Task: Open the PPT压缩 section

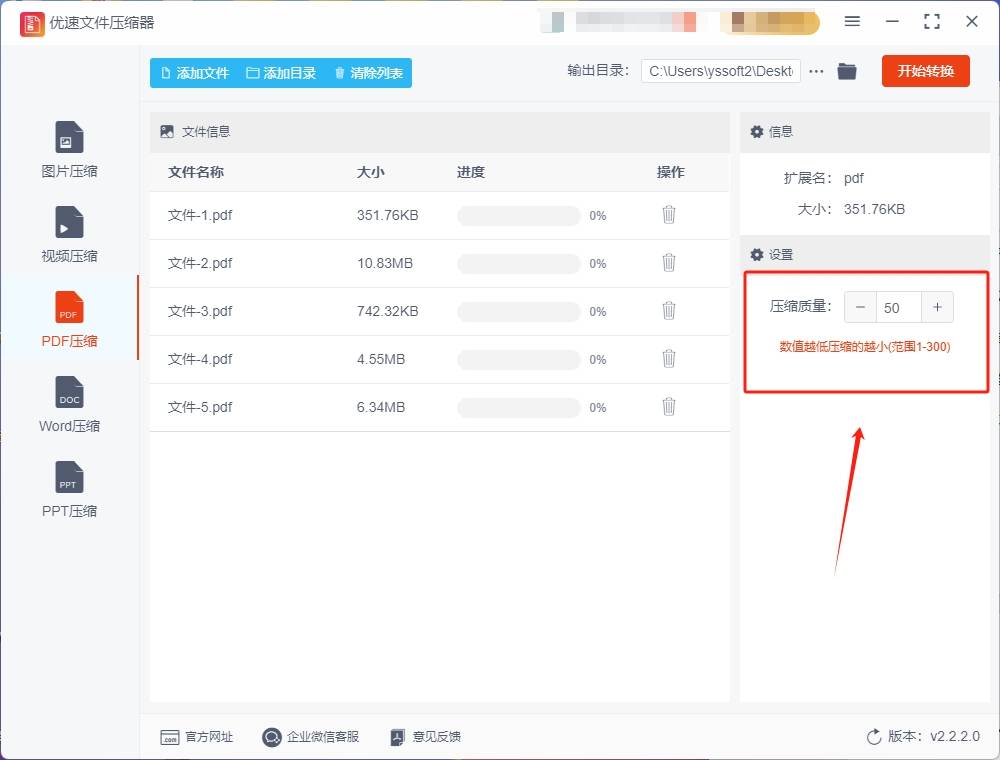Action: (x=69, y=489)
